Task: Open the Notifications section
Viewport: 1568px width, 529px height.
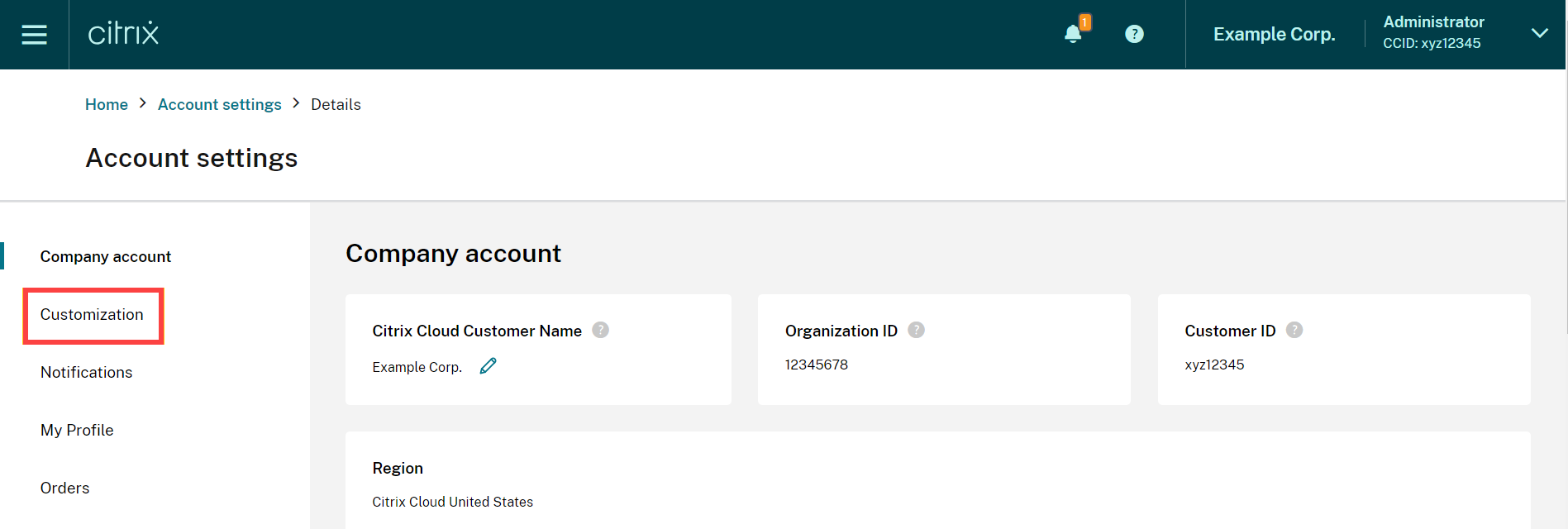Action: [x=86, y=372]
